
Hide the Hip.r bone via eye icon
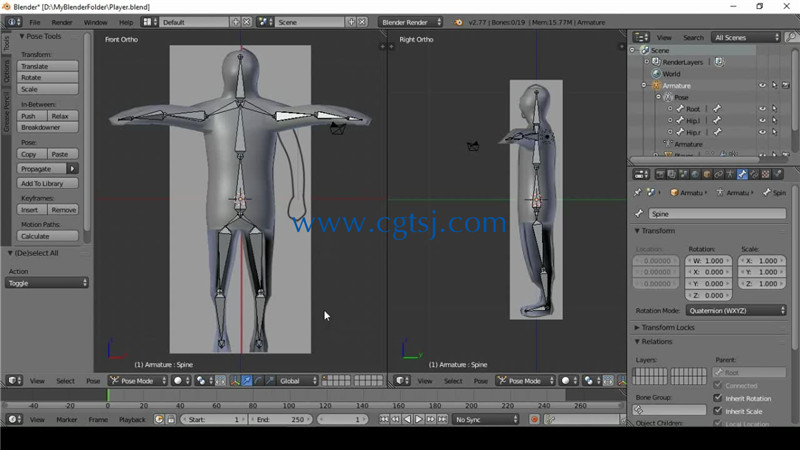click(x=762, y=132)
